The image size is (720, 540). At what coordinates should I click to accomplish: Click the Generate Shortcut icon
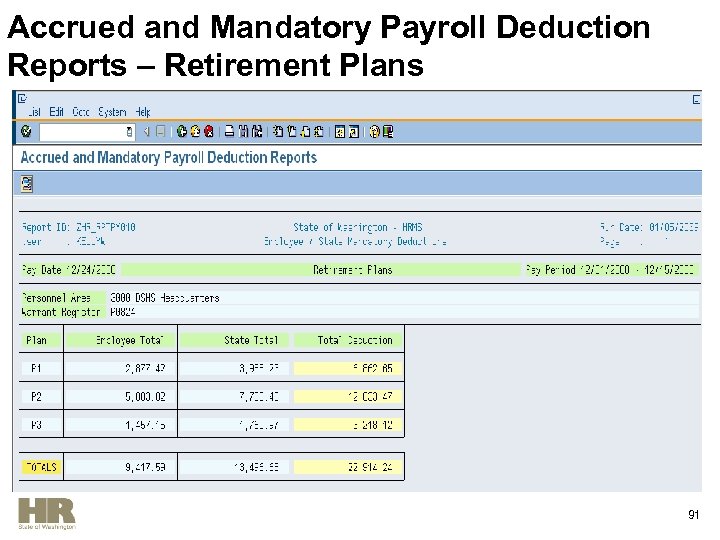(354, 132)
